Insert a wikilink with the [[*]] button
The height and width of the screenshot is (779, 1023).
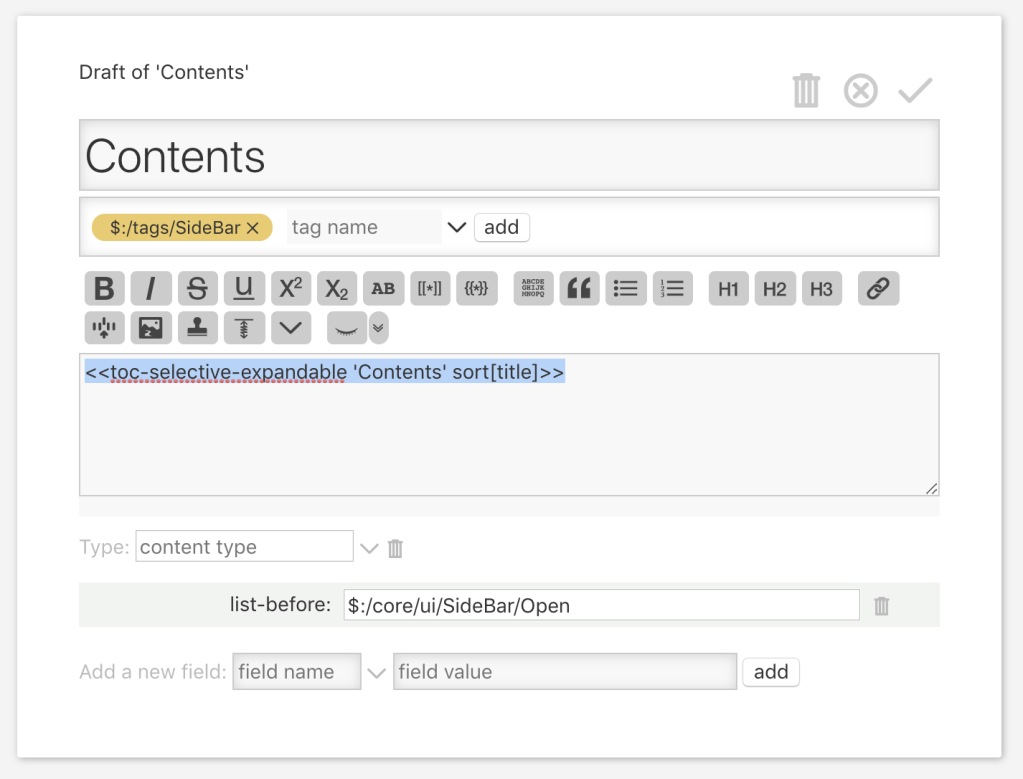430,289
